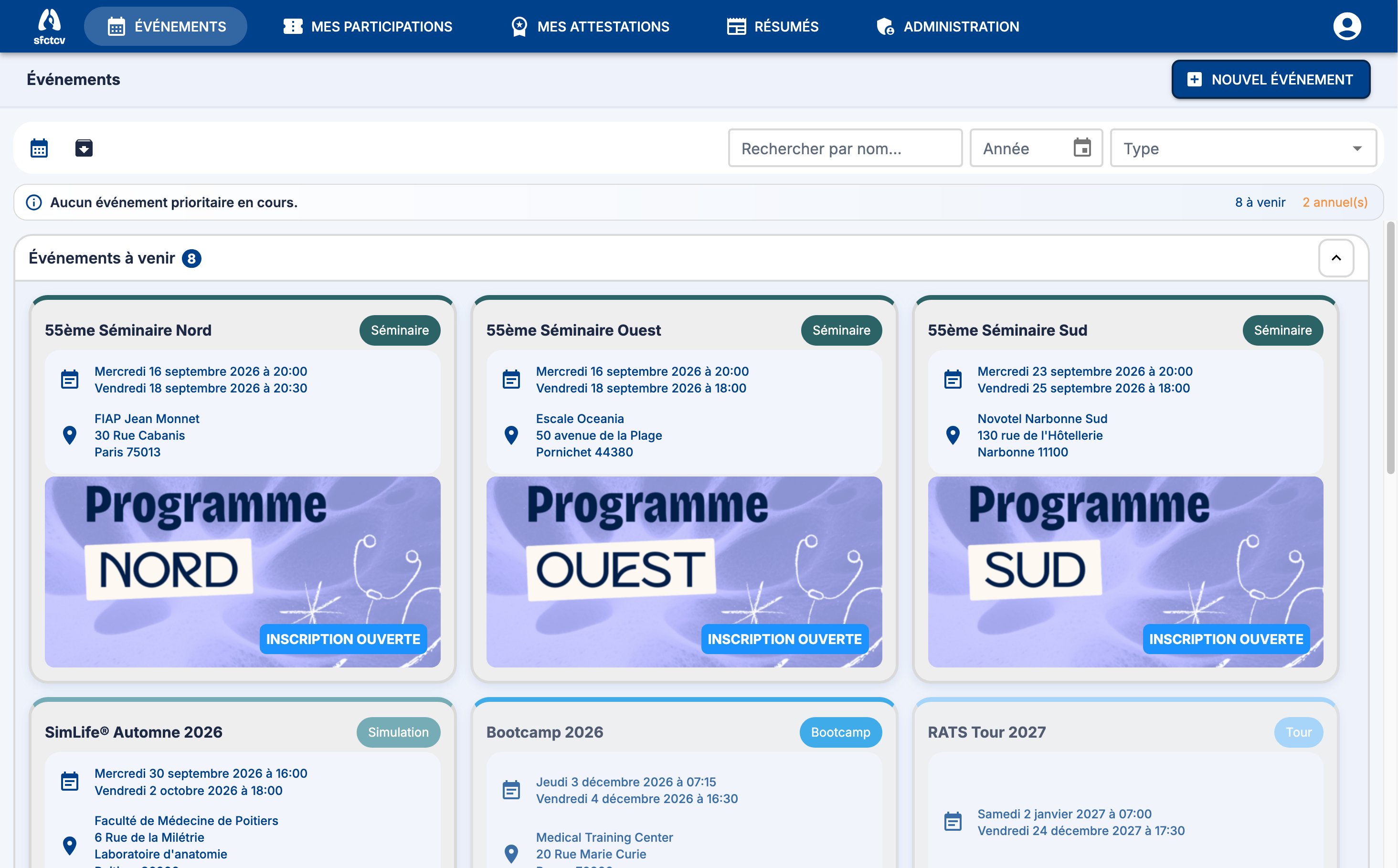Click the sfctcv logo
Viewport: 1398px width, 868px height.
[49, 26]
